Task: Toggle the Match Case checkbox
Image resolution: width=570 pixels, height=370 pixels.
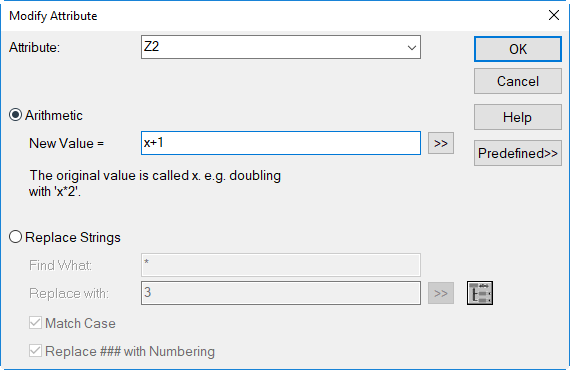Action: point(35,323)
